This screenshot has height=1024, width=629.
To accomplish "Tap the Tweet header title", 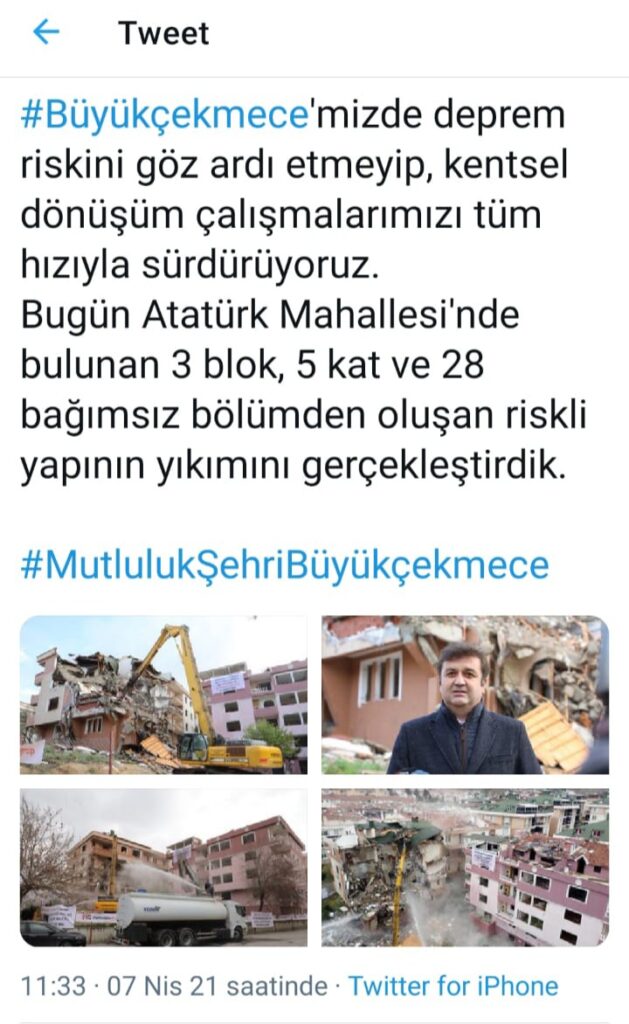I will point(163,33).
